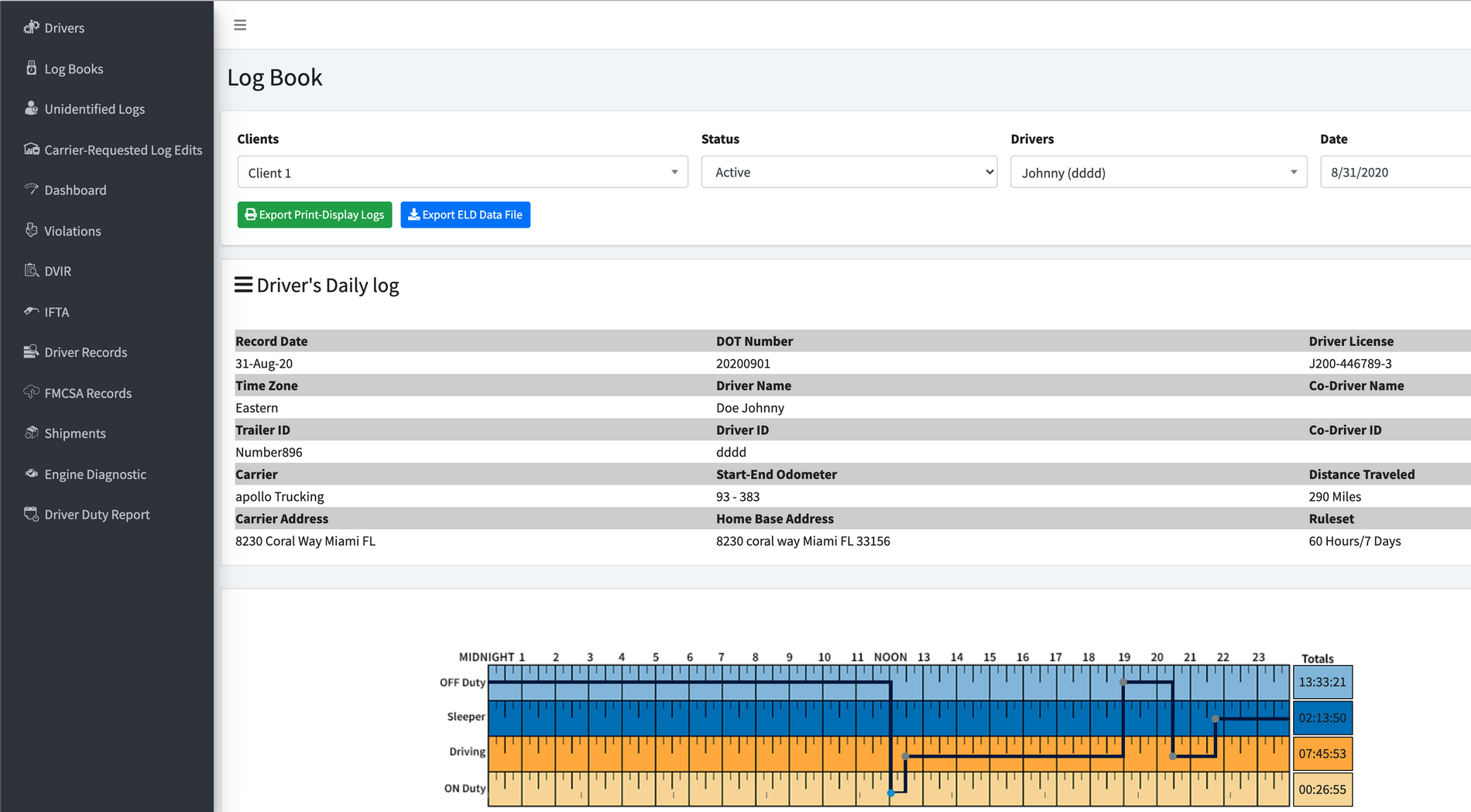The image size is (1471, 812).
Task: Open Log Books icon in sidebar
Action: pyautogui.click(x=31, y=68)
